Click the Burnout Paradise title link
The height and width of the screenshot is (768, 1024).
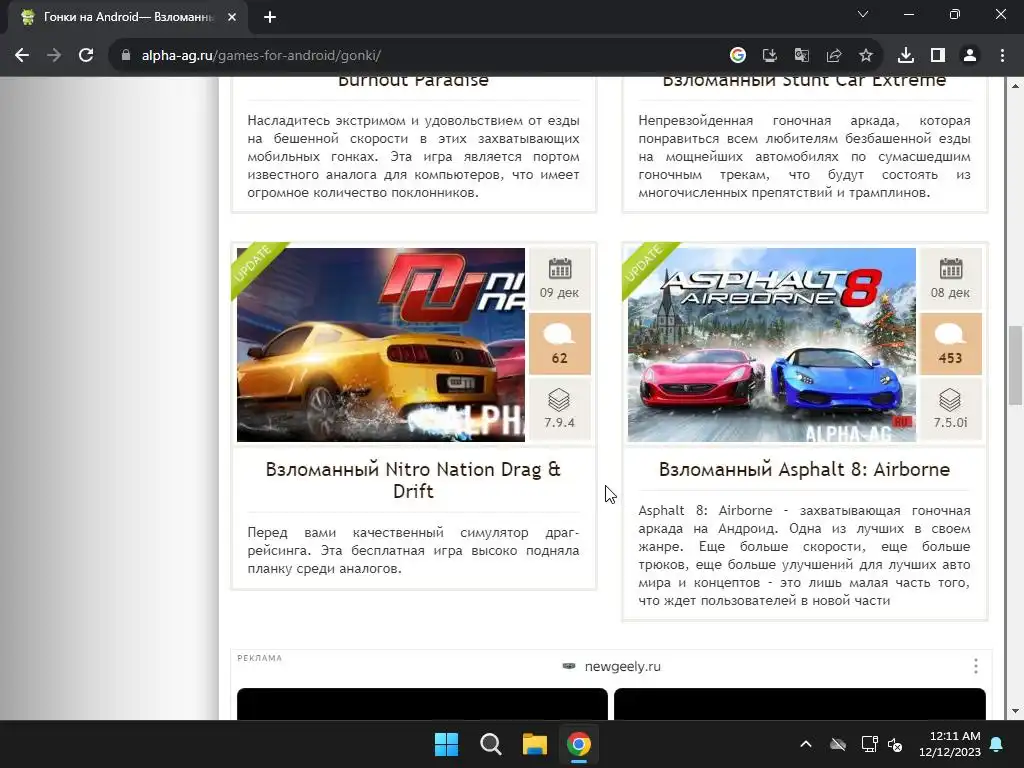coord(413,81)
